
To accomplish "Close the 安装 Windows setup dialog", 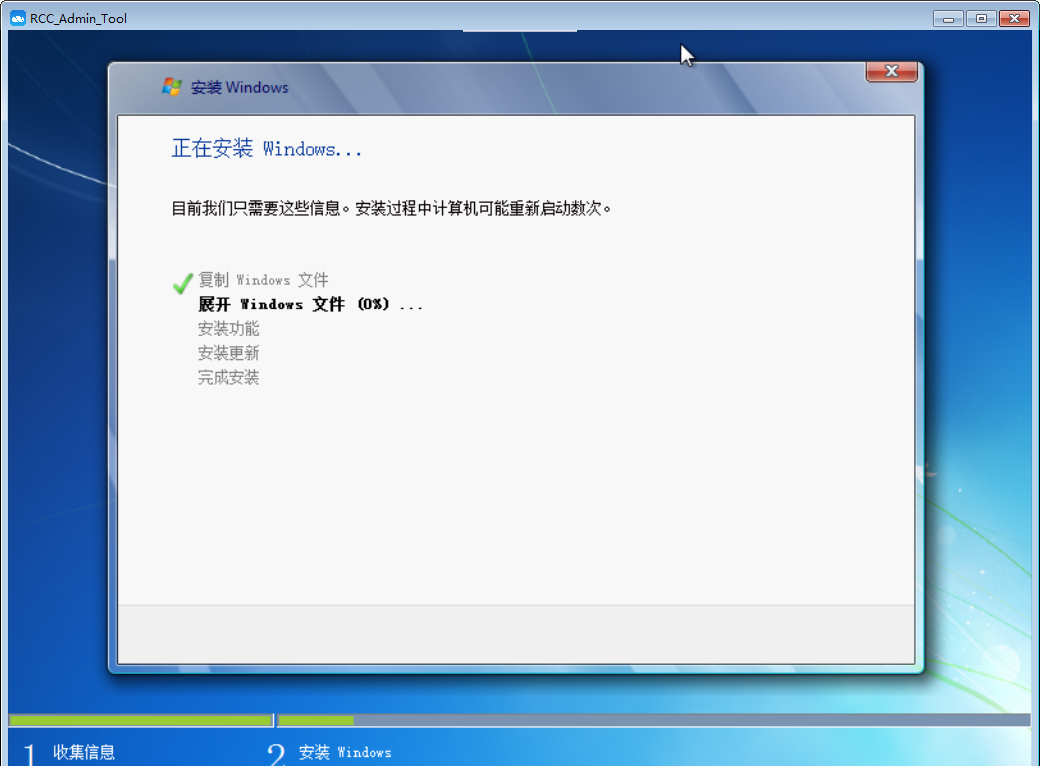I will coord(891,72).
